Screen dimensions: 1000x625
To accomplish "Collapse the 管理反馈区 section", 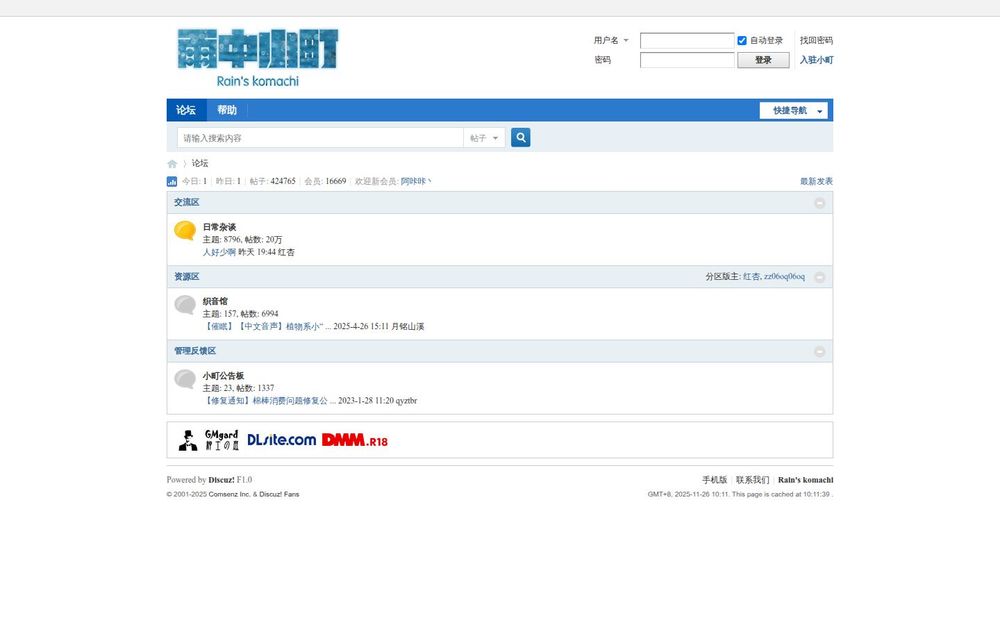I will click(820, 352).
